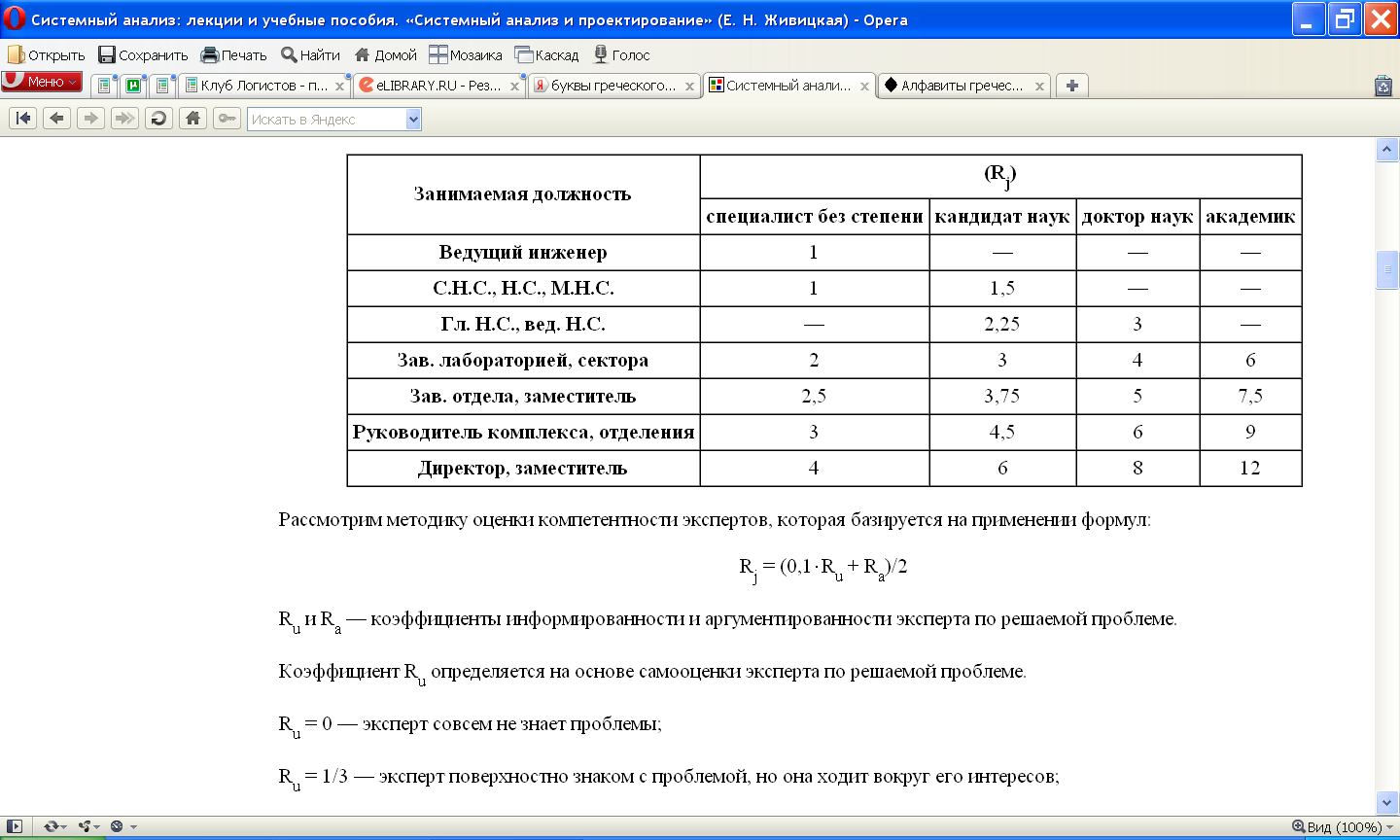Click the password wand key icon
The image size is (1400, 840).
227,119
